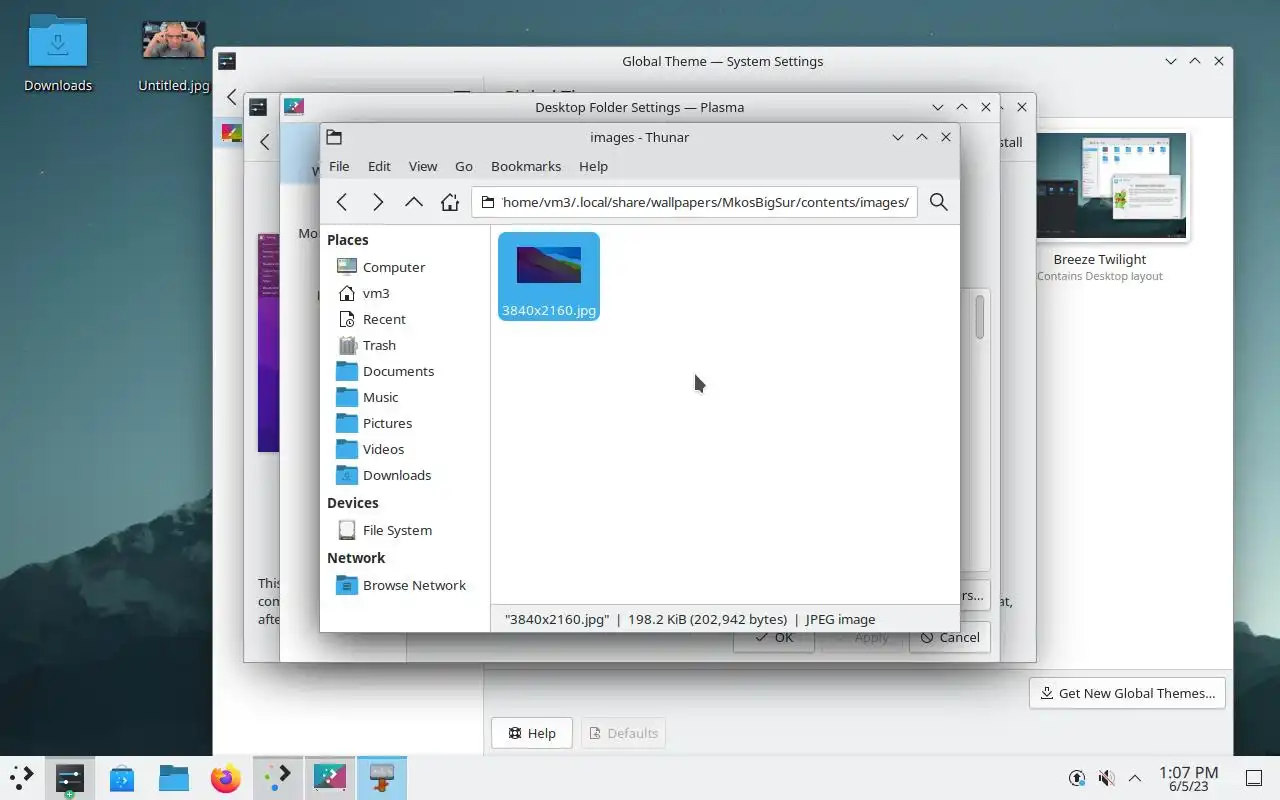1280x800 pixels.
Task: Open the file manager from taskbar
Action: [174, 777]
